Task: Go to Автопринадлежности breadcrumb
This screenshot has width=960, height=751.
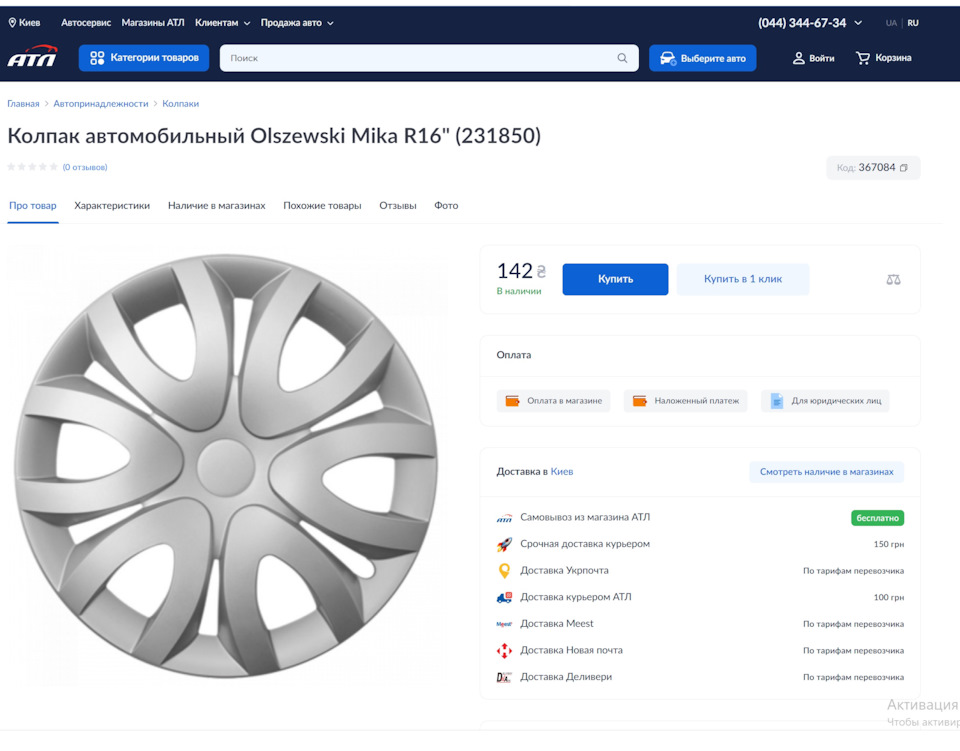Action: (x=100, y=103)
